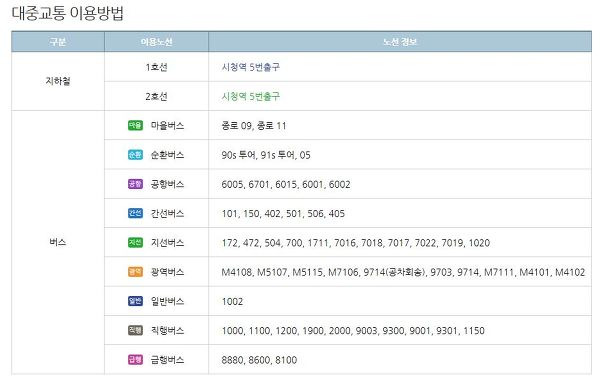Select wide-area routes starting with M4108, M5107
Viewport: 600px width, 380px height.
coord(403,272)
